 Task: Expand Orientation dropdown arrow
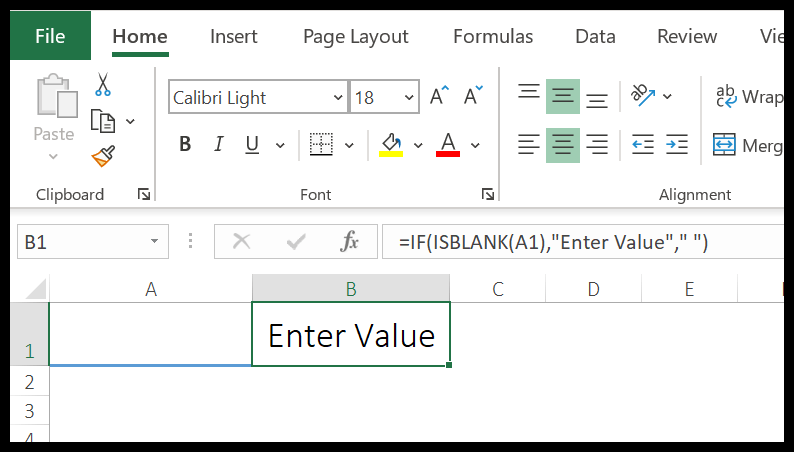click(667, 96)
